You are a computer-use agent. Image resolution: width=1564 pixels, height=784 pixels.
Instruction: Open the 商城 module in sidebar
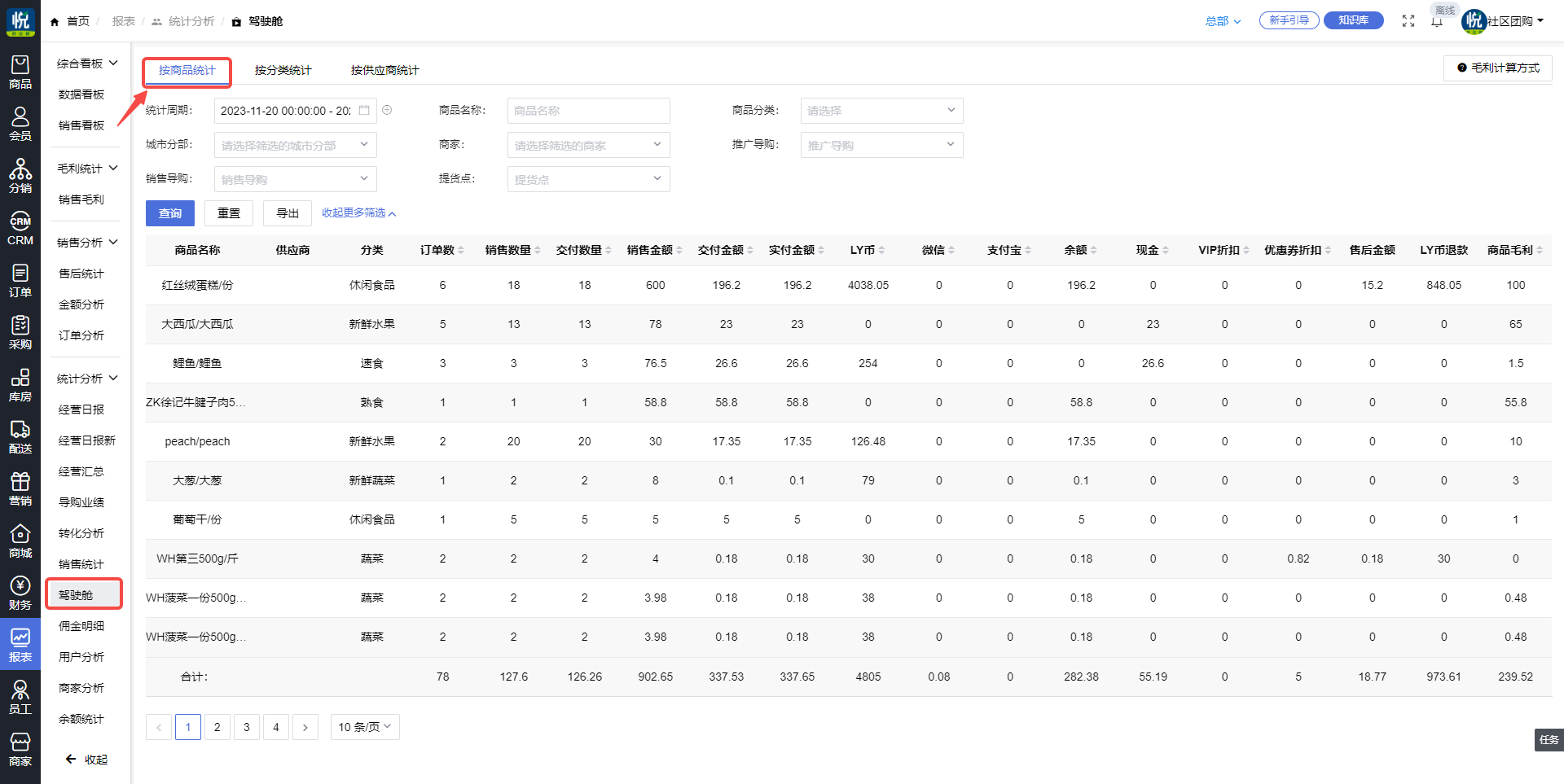point(20,541)
